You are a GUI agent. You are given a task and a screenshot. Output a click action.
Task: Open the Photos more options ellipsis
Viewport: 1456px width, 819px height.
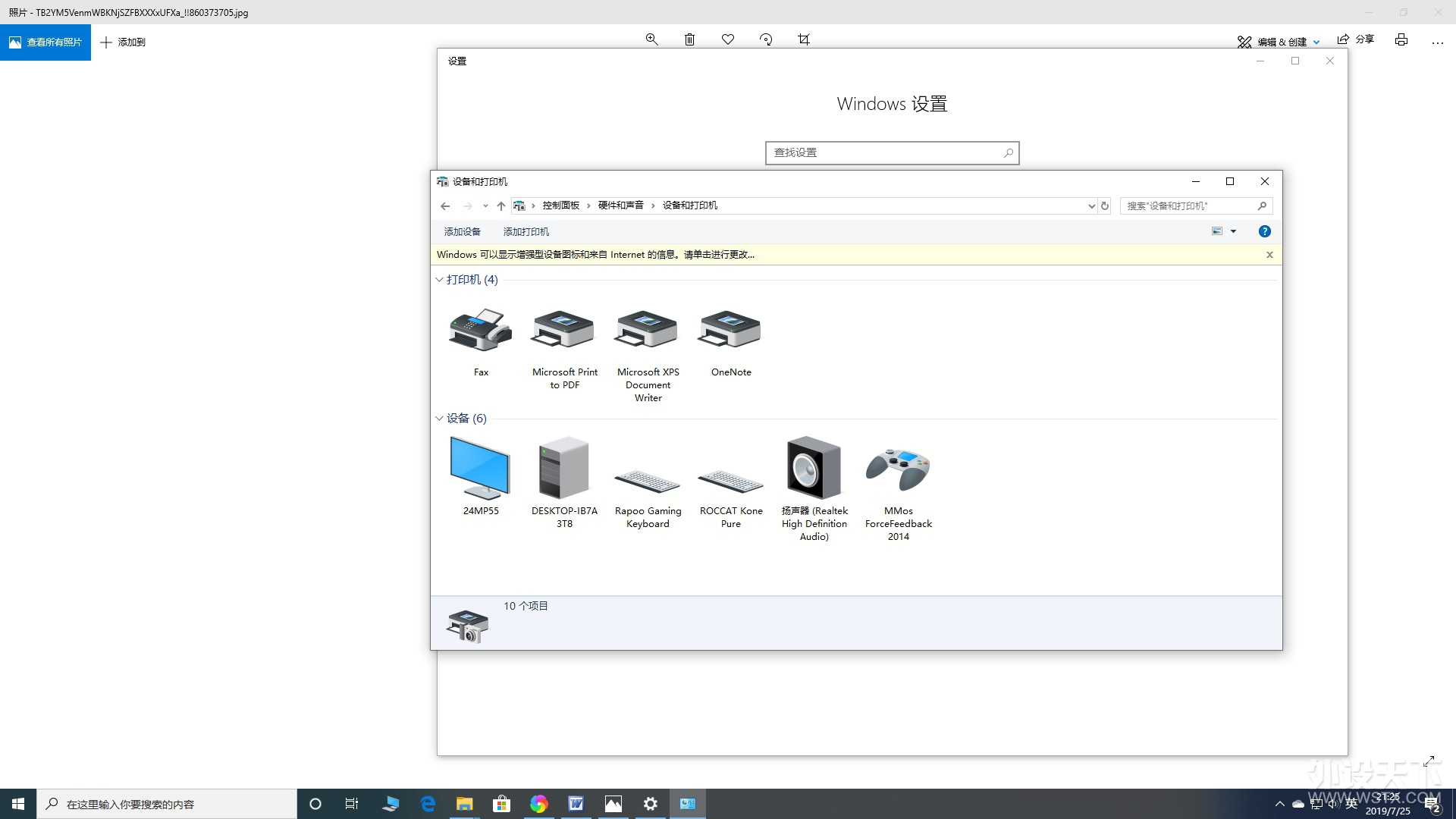(1438, 42)
